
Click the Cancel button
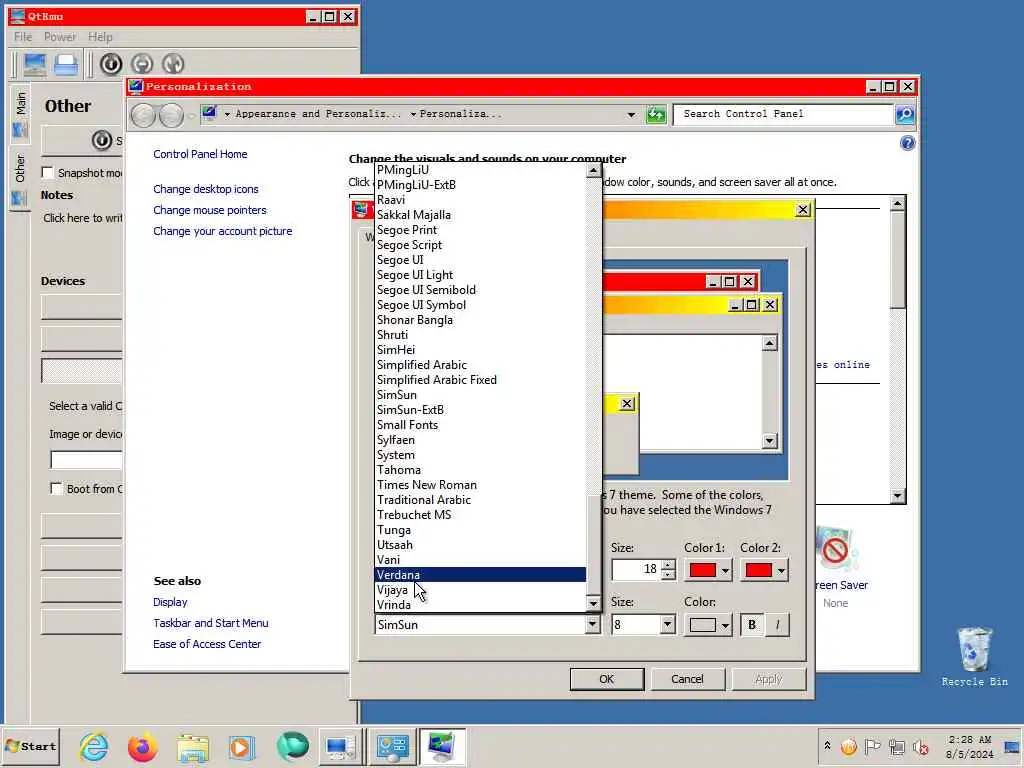[x=687, y=679]
